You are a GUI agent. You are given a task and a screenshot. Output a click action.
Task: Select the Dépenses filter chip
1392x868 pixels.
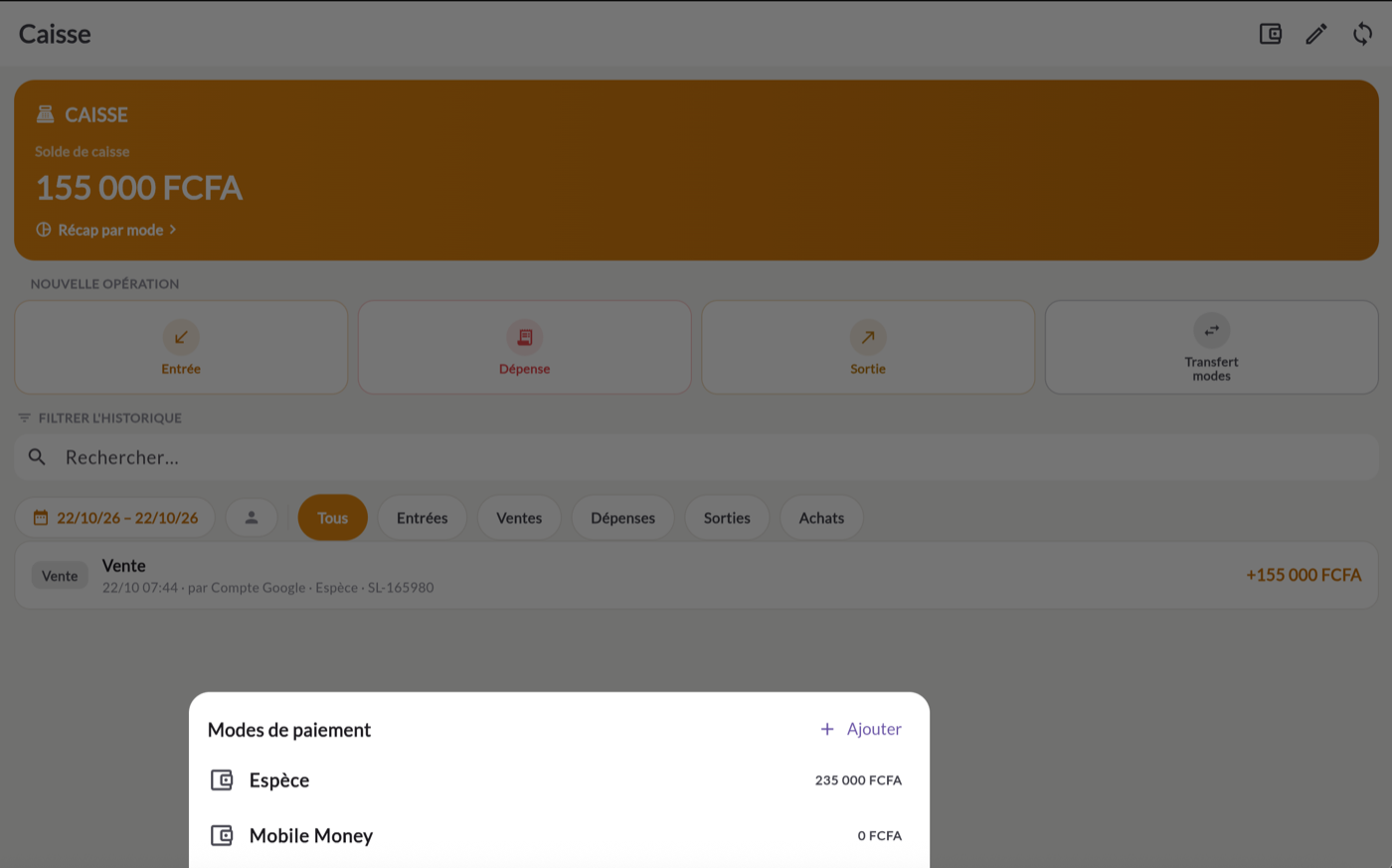(623, 518)
